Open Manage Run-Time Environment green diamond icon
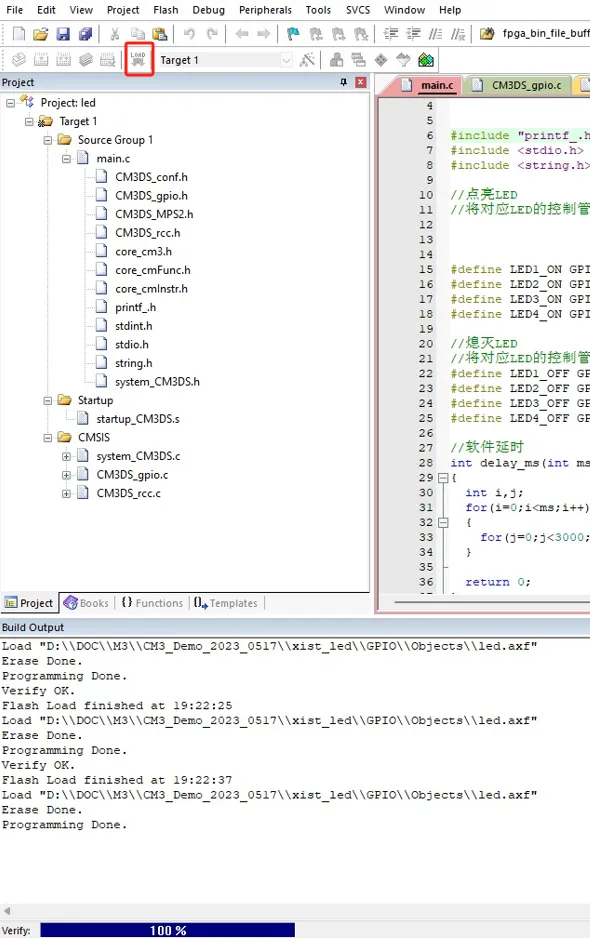This screenshot has height=938, width=590. (x=426, y=60)
